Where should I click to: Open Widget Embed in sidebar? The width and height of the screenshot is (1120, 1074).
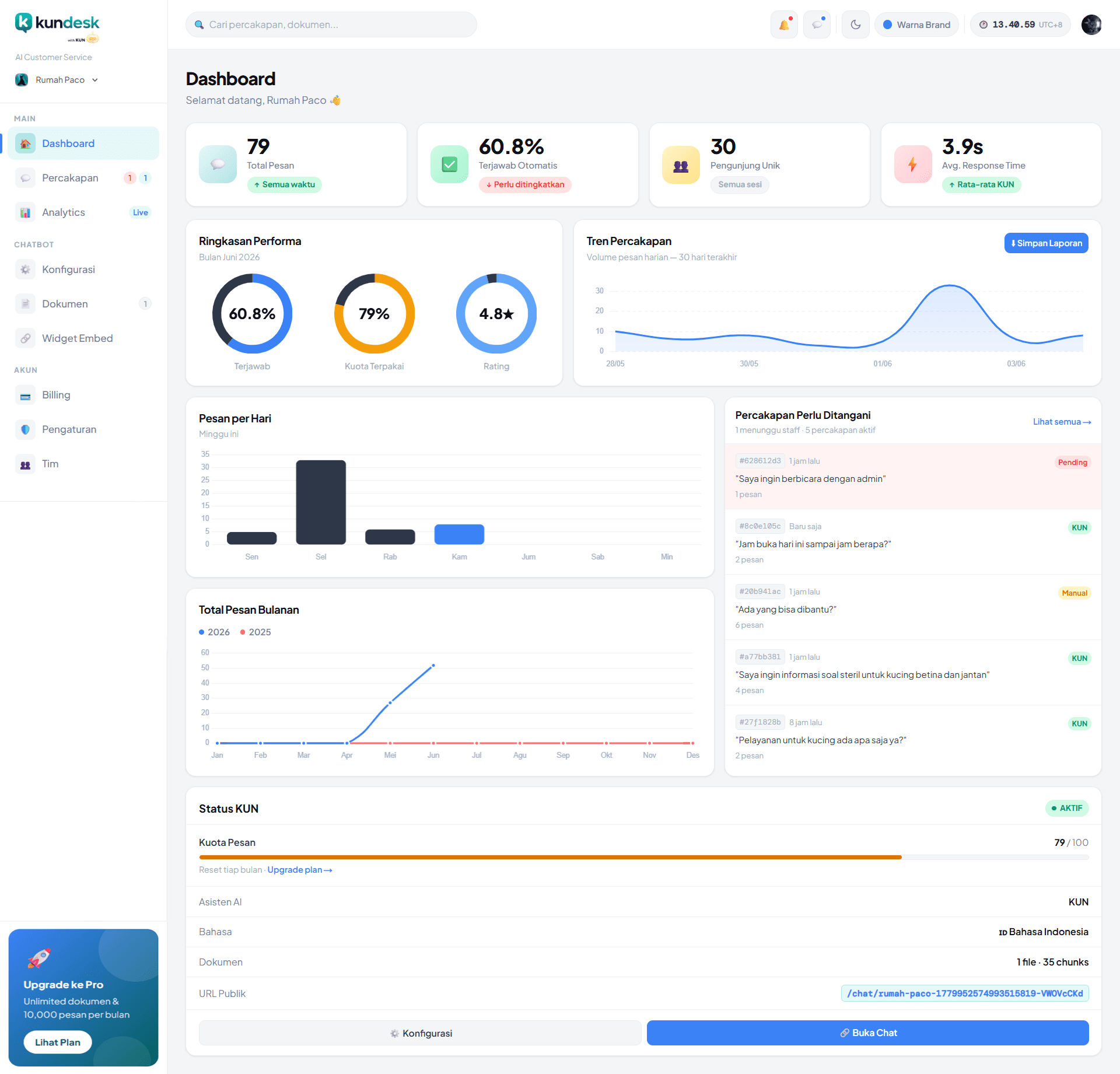click(x=83, y=338)
